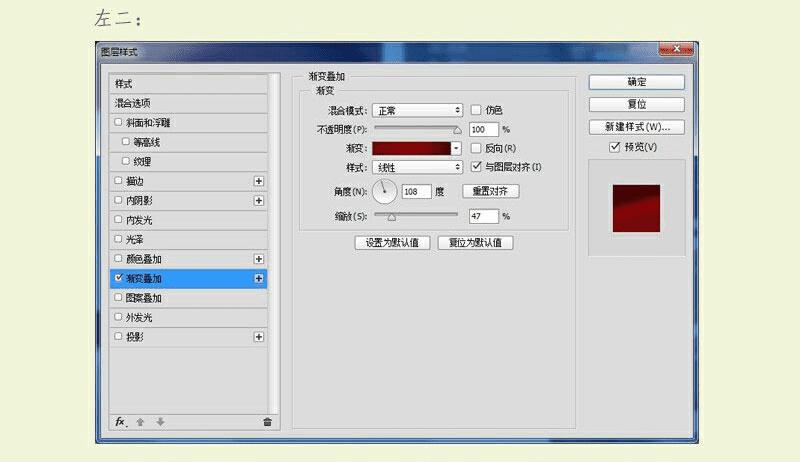
Task: Enable the 颜色叠加 checkbox
Action: [118, 259]
